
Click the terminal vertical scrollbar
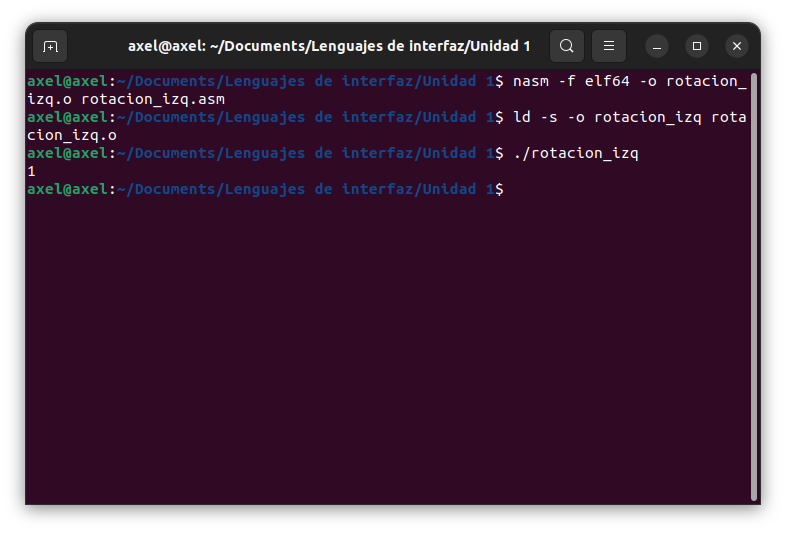[753, 287]
